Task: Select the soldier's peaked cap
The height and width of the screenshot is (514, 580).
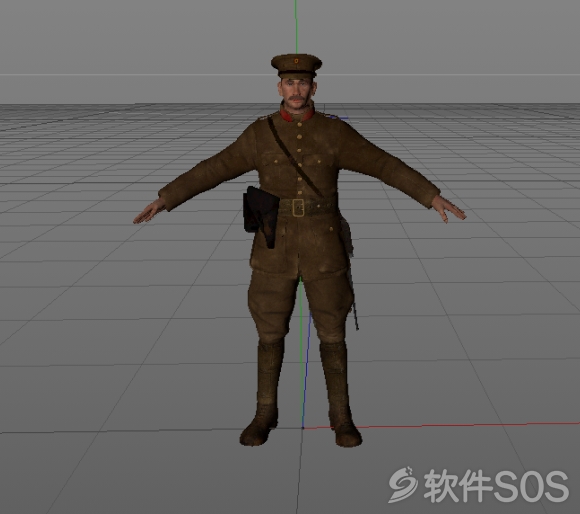Action: (296, 66)
